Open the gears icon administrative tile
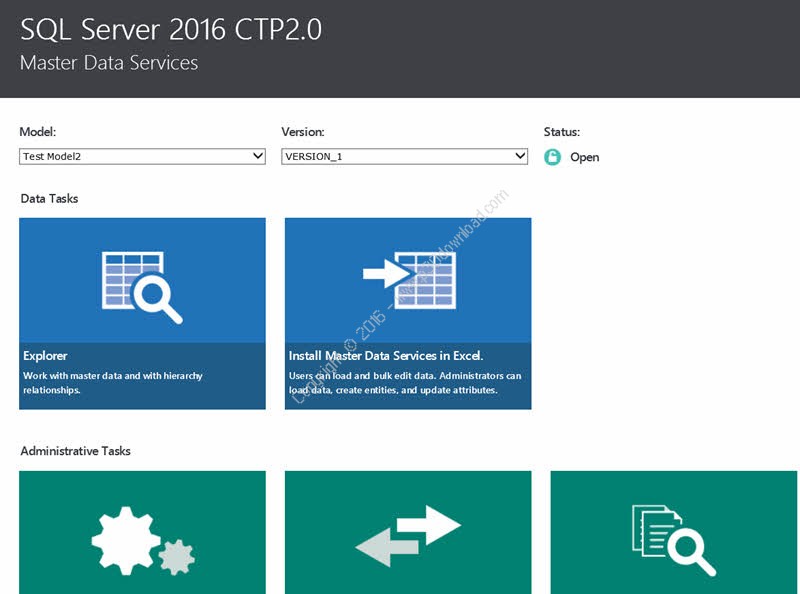Viewport: 800px width, 594px height. click(142, 540)
